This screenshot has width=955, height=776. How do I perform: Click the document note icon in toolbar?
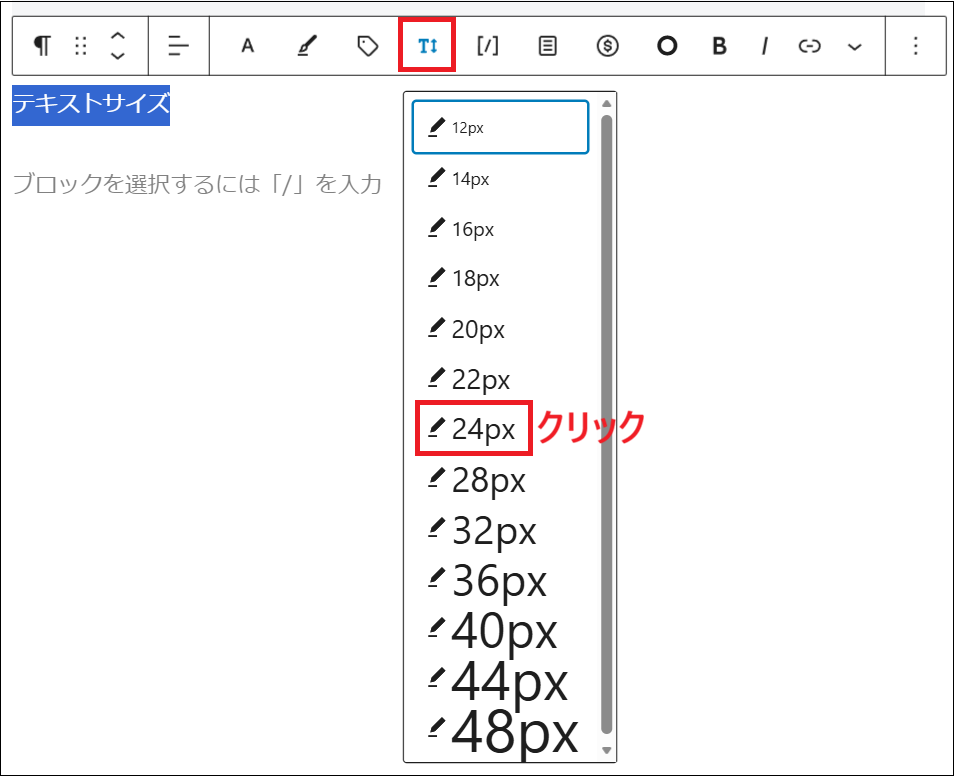click(547, 46)
